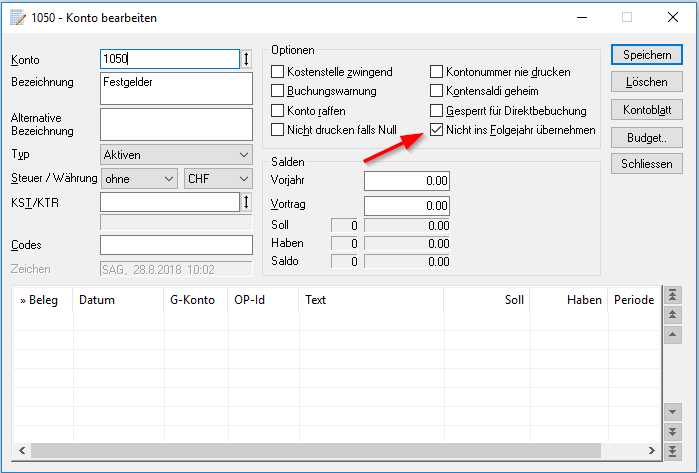Open the Budget.. dialog
699x473 pixels.
[647, 137]
